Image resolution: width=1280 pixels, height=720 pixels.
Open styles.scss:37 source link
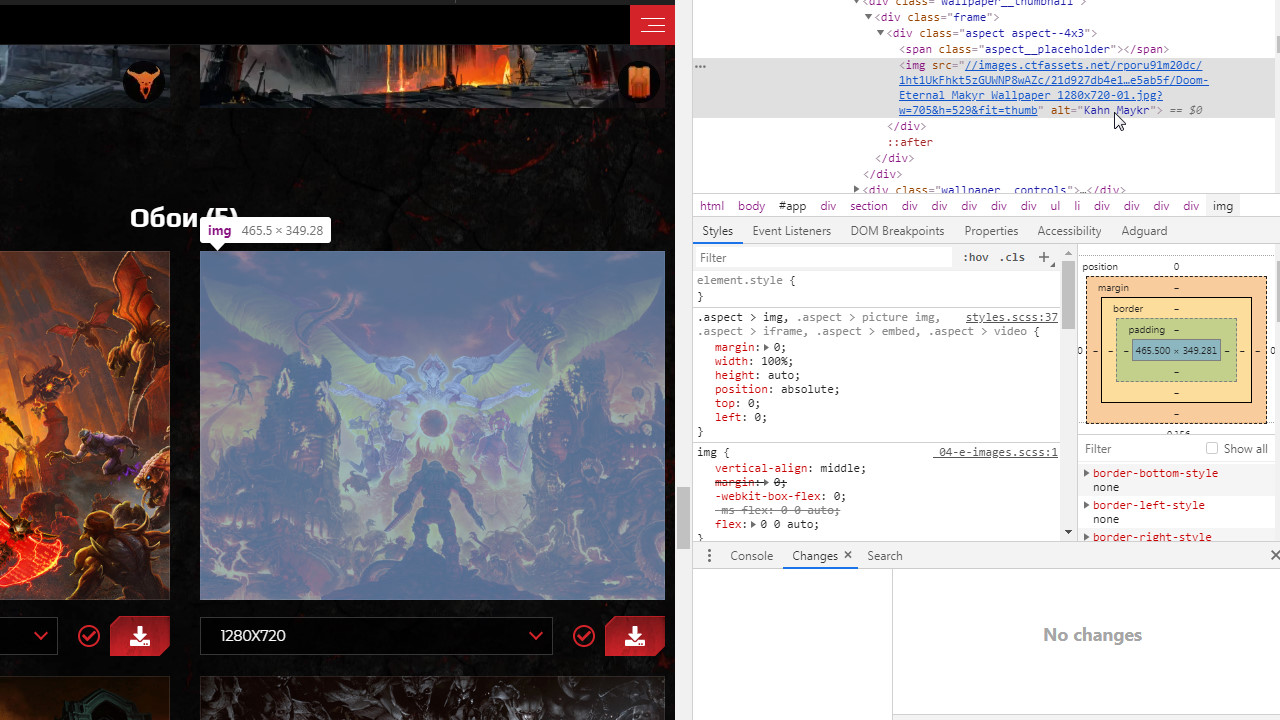click(x=1011, y=317)
